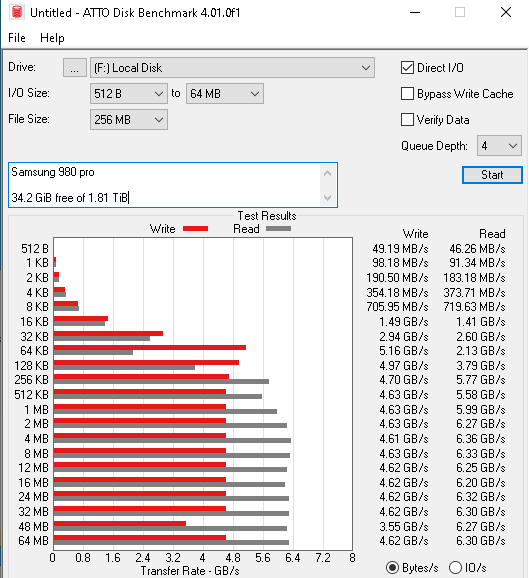529x578 pixels.
Task: Switch results to IO/s radio button
Action: (x=455, y=568)
